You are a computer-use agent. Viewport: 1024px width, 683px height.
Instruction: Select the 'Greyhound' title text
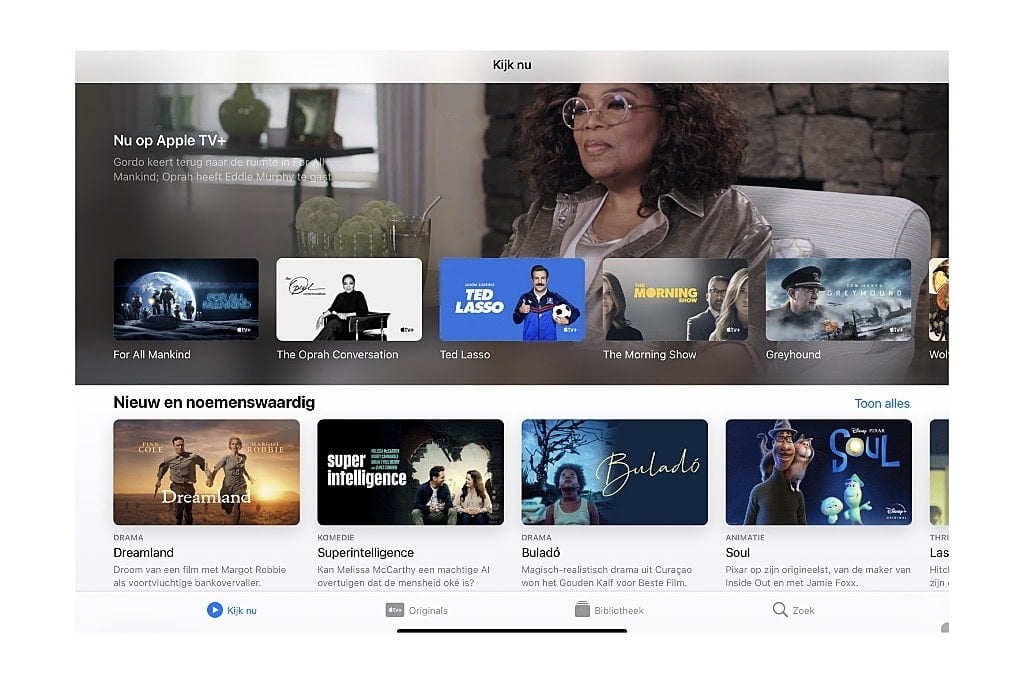[793, 355]
